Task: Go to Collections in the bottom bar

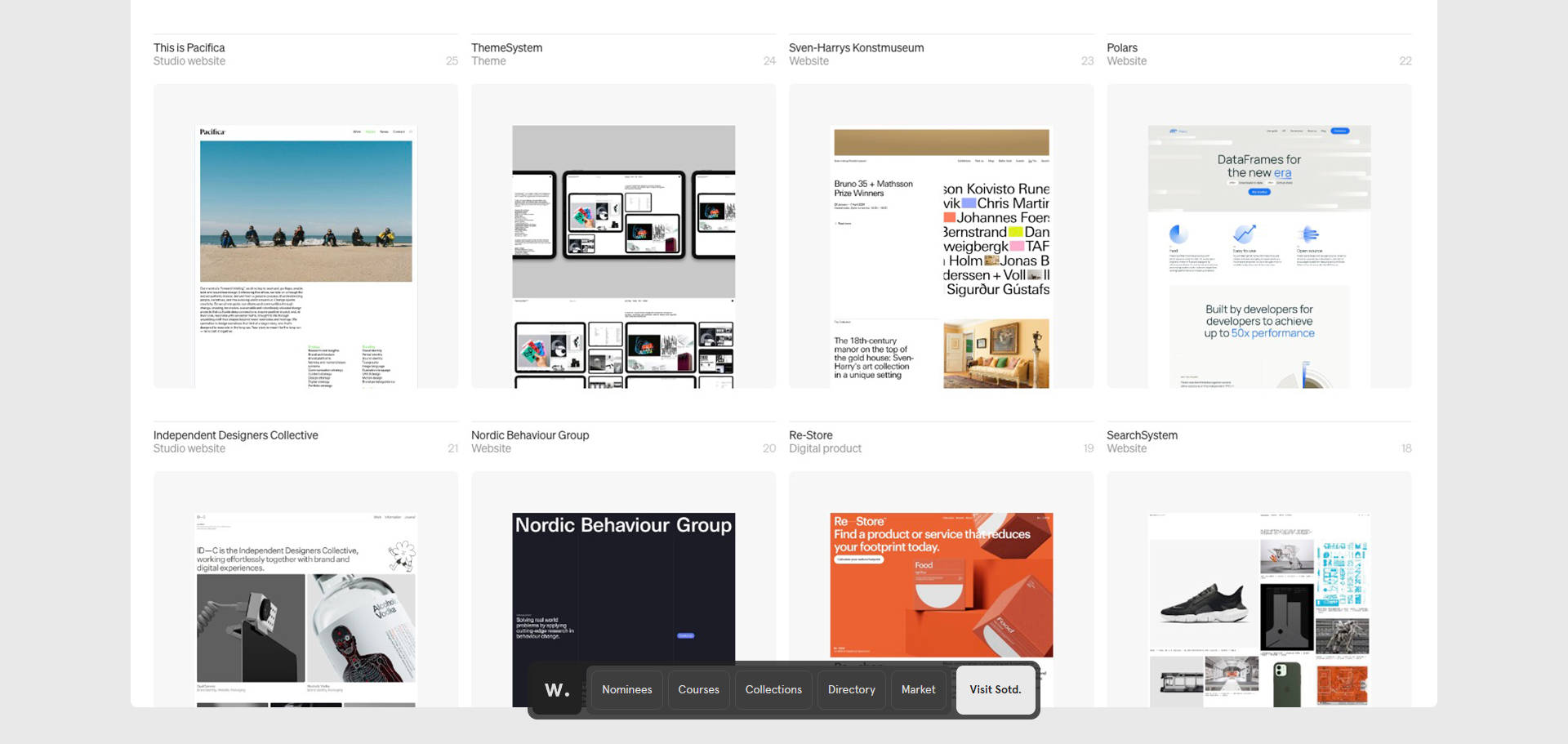Action: [x=773, y=690]
